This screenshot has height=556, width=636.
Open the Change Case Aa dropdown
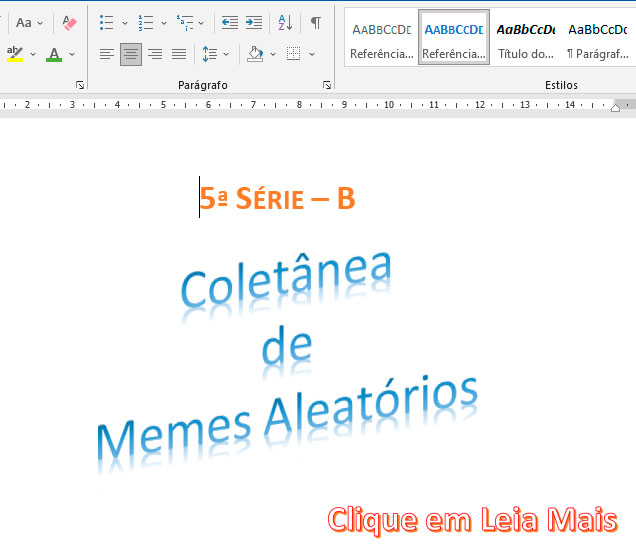(x=30, y=22)
